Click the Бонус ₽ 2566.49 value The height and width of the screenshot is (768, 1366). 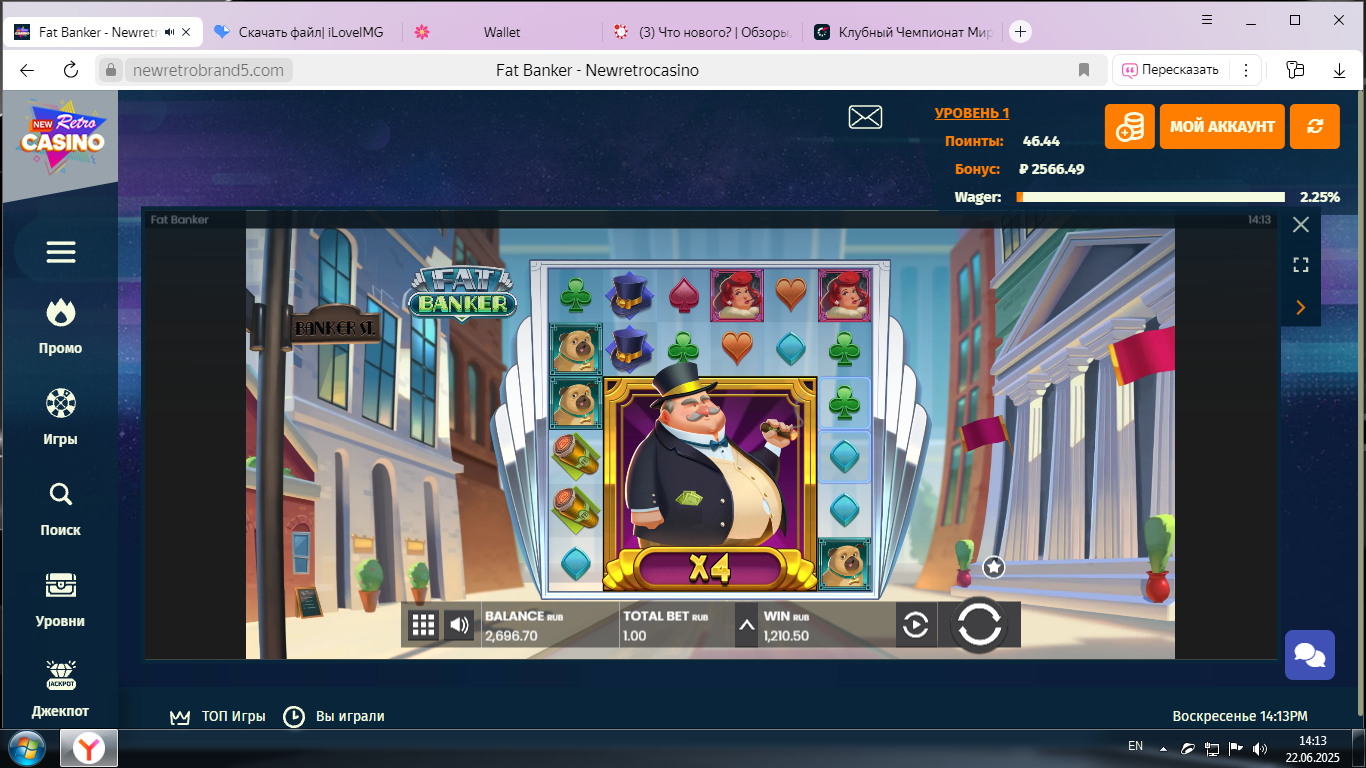pyautogui.click(x=1052, y=169)
